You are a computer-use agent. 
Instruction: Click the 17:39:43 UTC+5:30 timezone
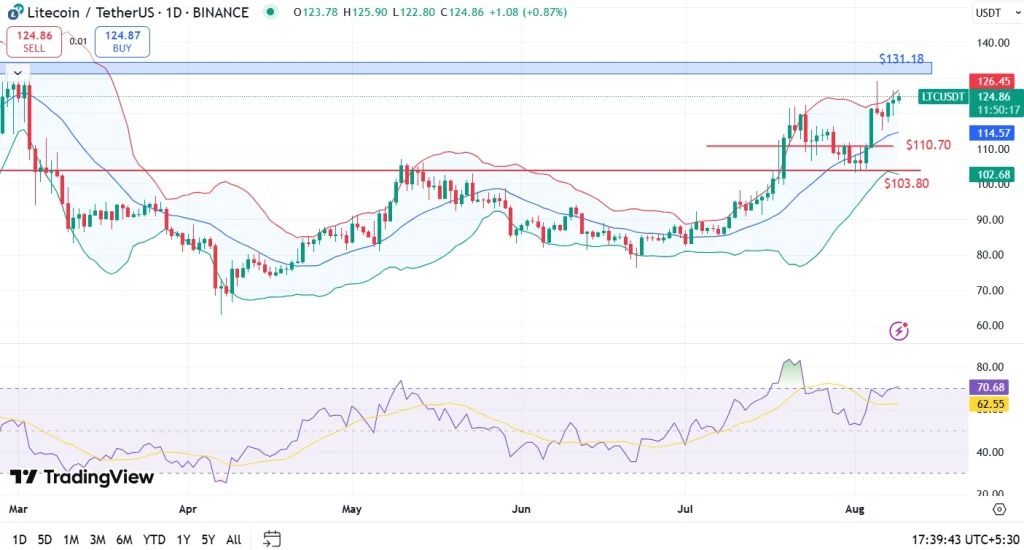(x=965, y=540)
